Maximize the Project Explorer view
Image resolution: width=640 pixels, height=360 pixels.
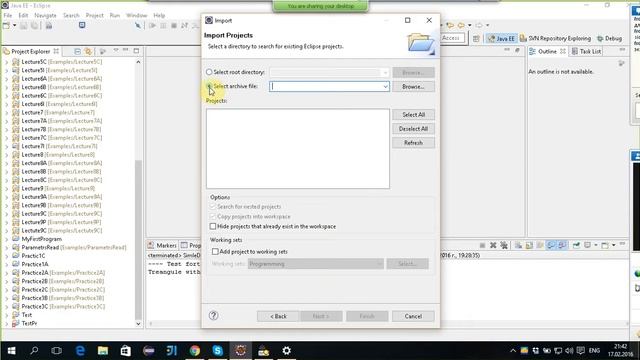tap(136, 51)
